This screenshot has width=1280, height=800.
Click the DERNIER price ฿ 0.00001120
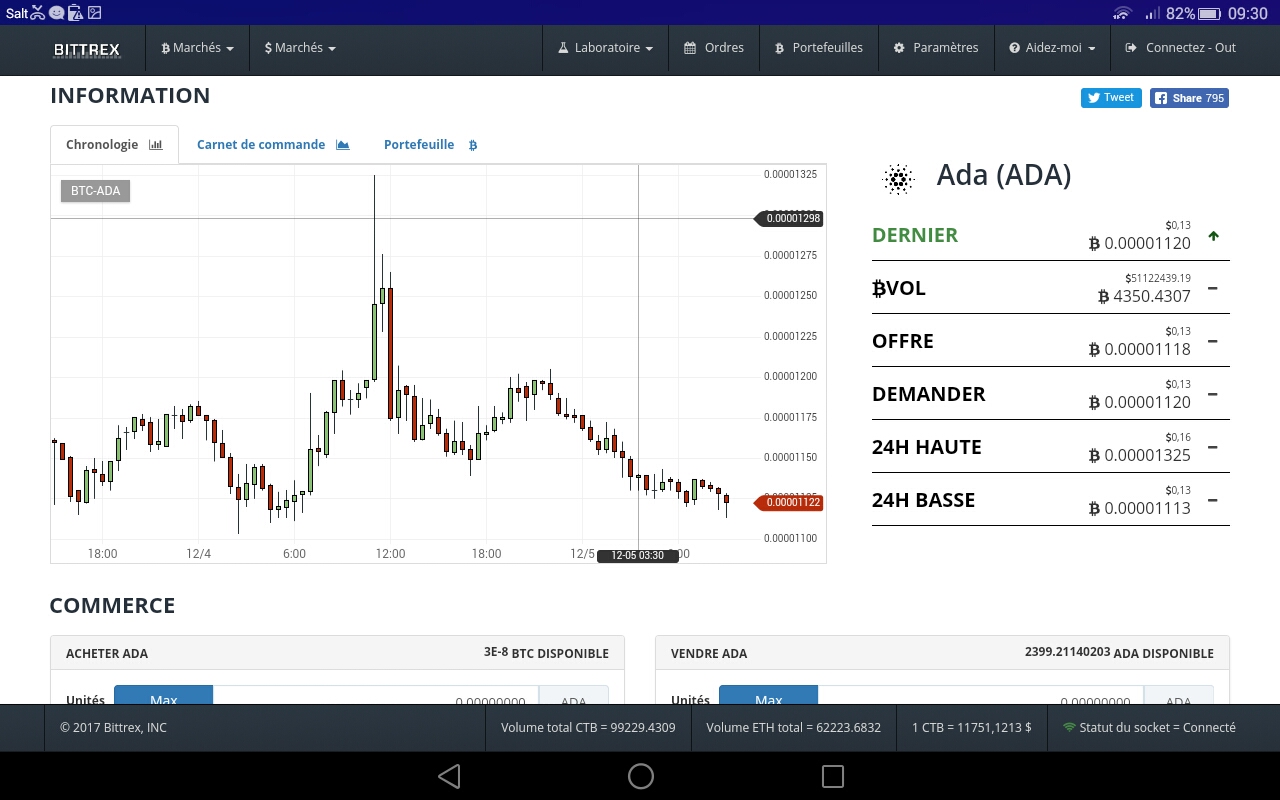click(x=1140, y=243)
